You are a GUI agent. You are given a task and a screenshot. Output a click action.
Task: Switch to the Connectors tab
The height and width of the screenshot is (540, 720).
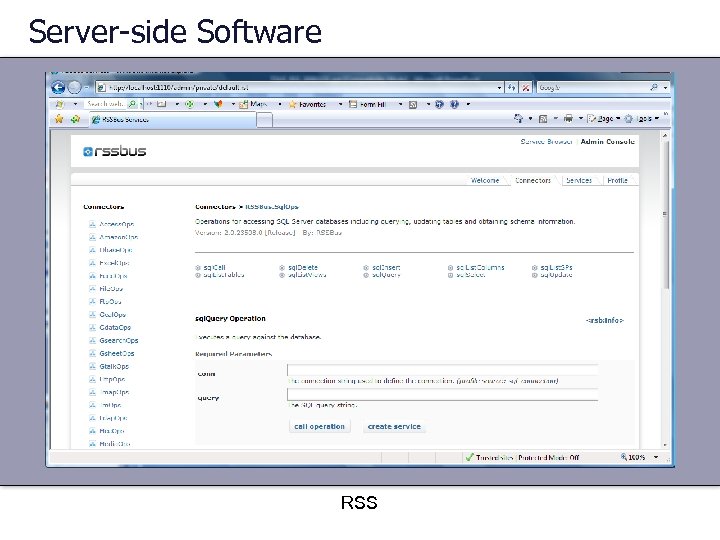click(x=533, y=180)
